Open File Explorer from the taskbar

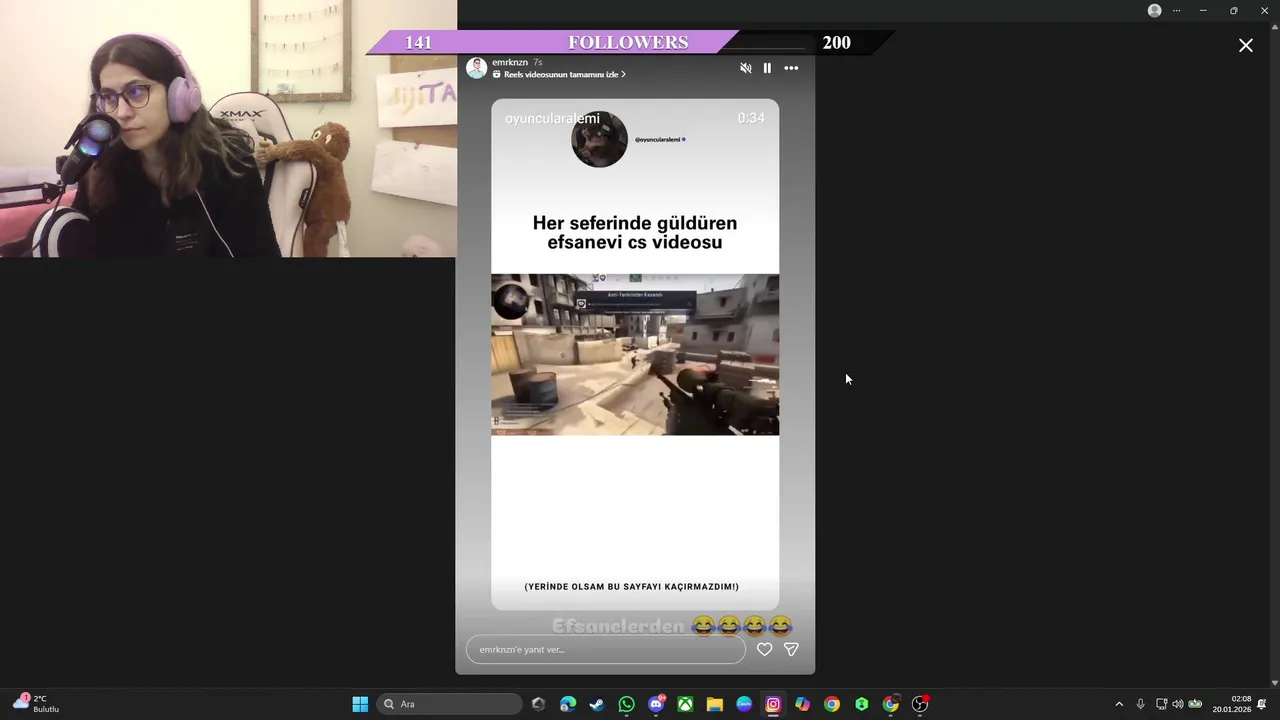pos(714,704)
